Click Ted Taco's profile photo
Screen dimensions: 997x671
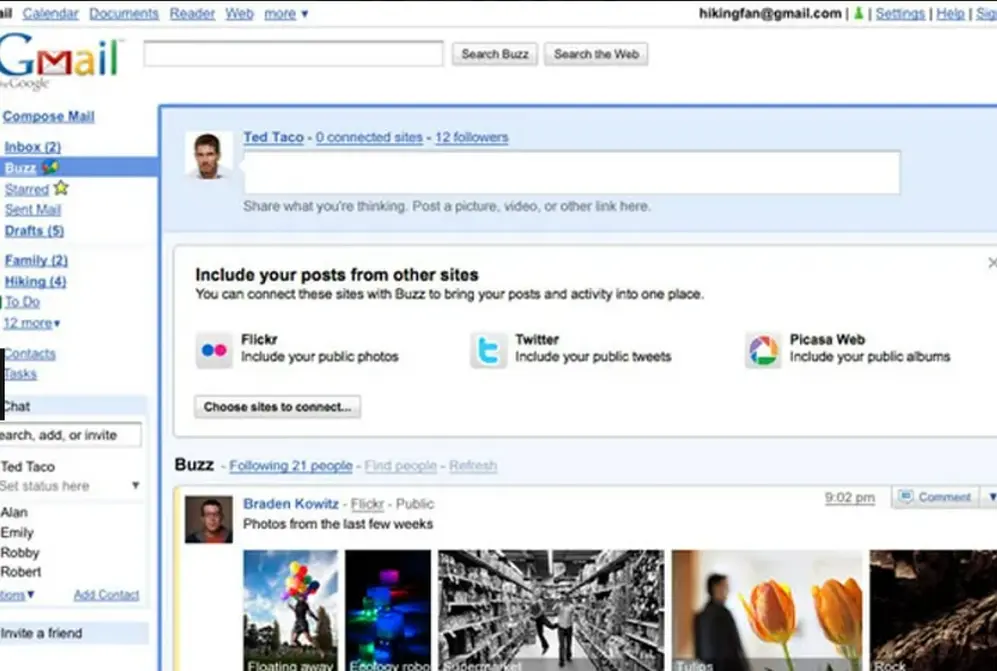pos(209,156)
